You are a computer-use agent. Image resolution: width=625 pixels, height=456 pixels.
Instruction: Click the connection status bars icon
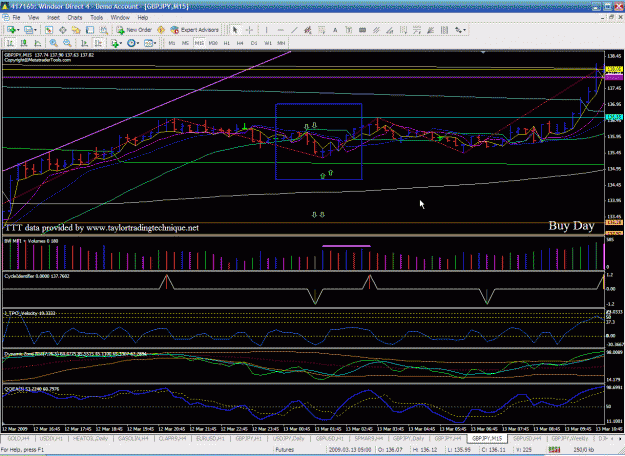554,450
